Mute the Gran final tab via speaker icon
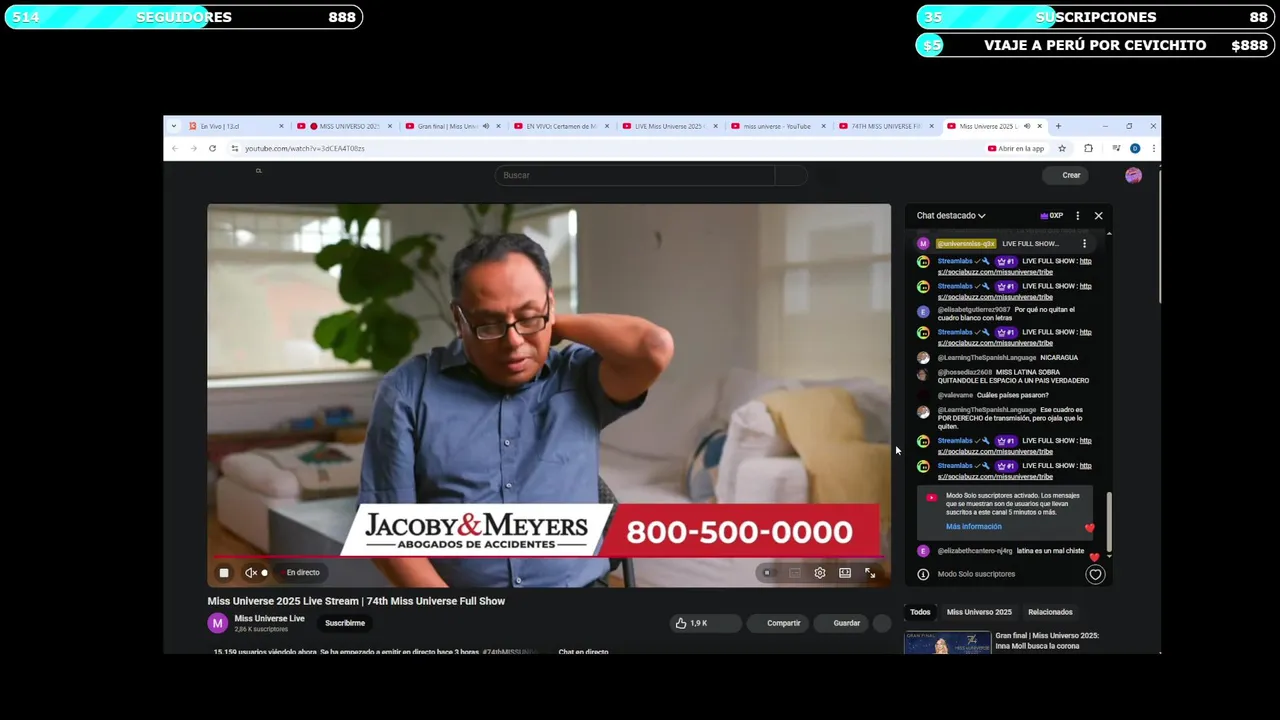The width and height of the screenshot is (1280, 720). (x=486, y=126)
